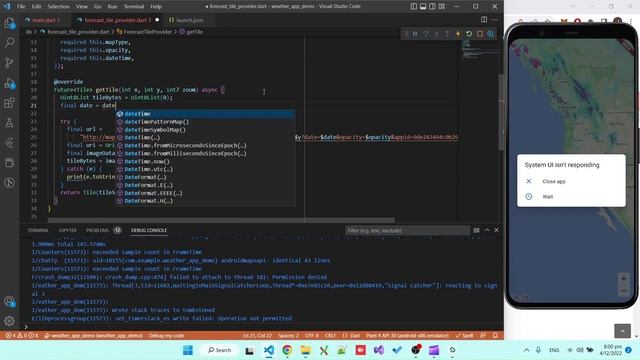Click the Dart language mode in status bar

(x=351, y=336)
